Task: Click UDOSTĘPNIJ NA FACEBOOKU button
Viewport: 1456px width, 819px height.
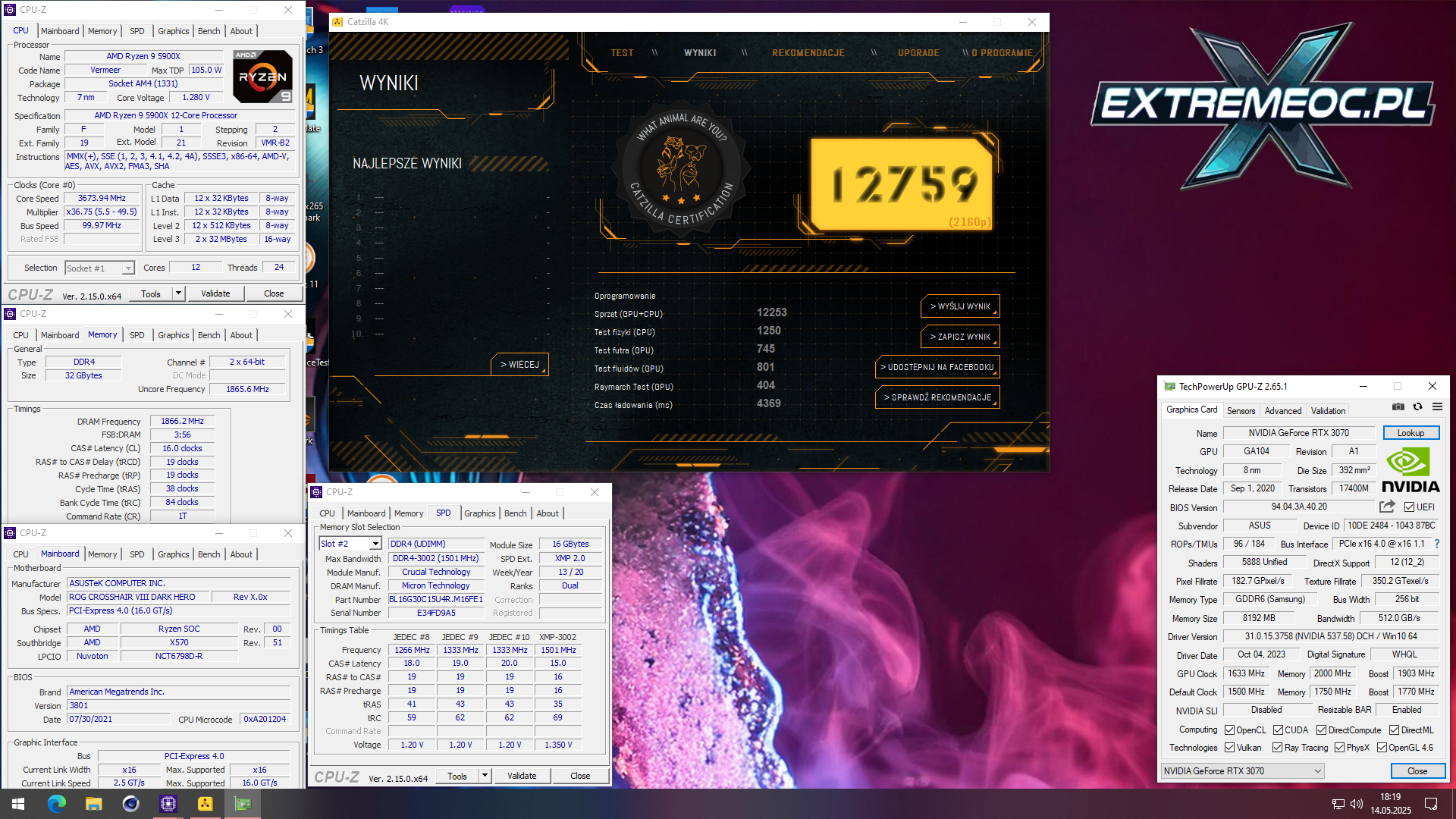Action: (937, 367)
